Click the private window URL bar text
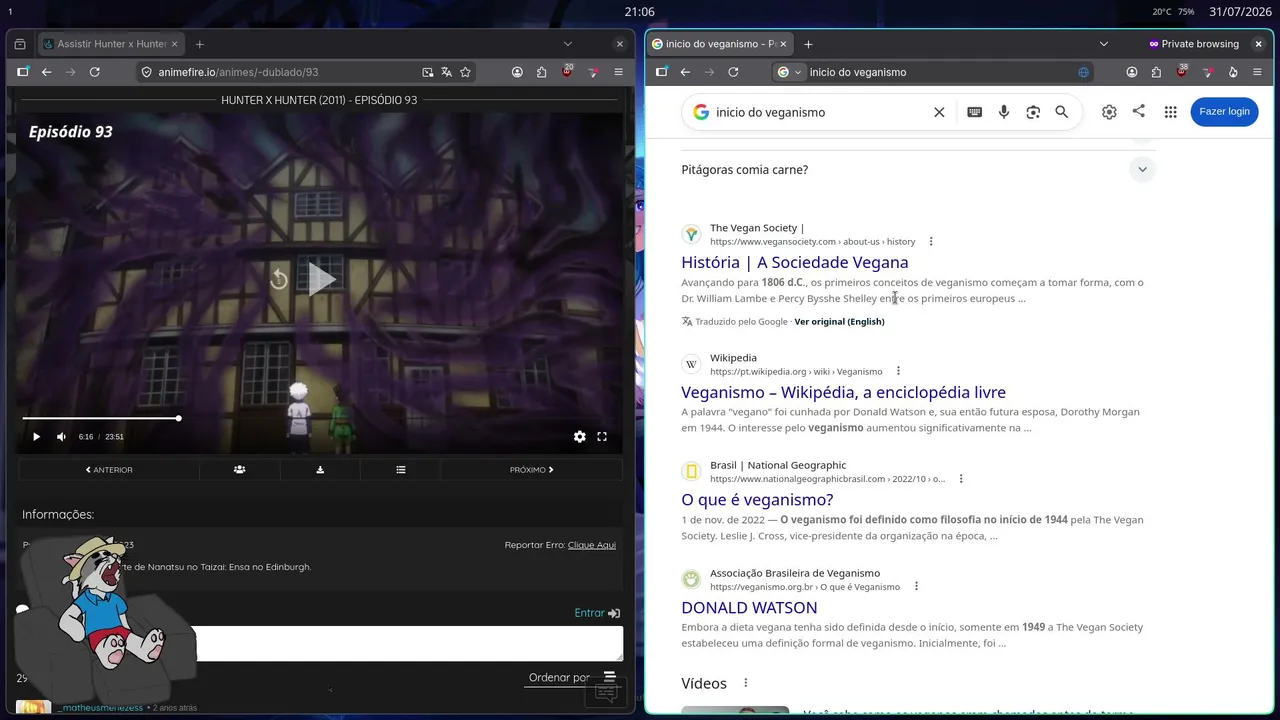1280x720 pixels. tap(858, 72)
